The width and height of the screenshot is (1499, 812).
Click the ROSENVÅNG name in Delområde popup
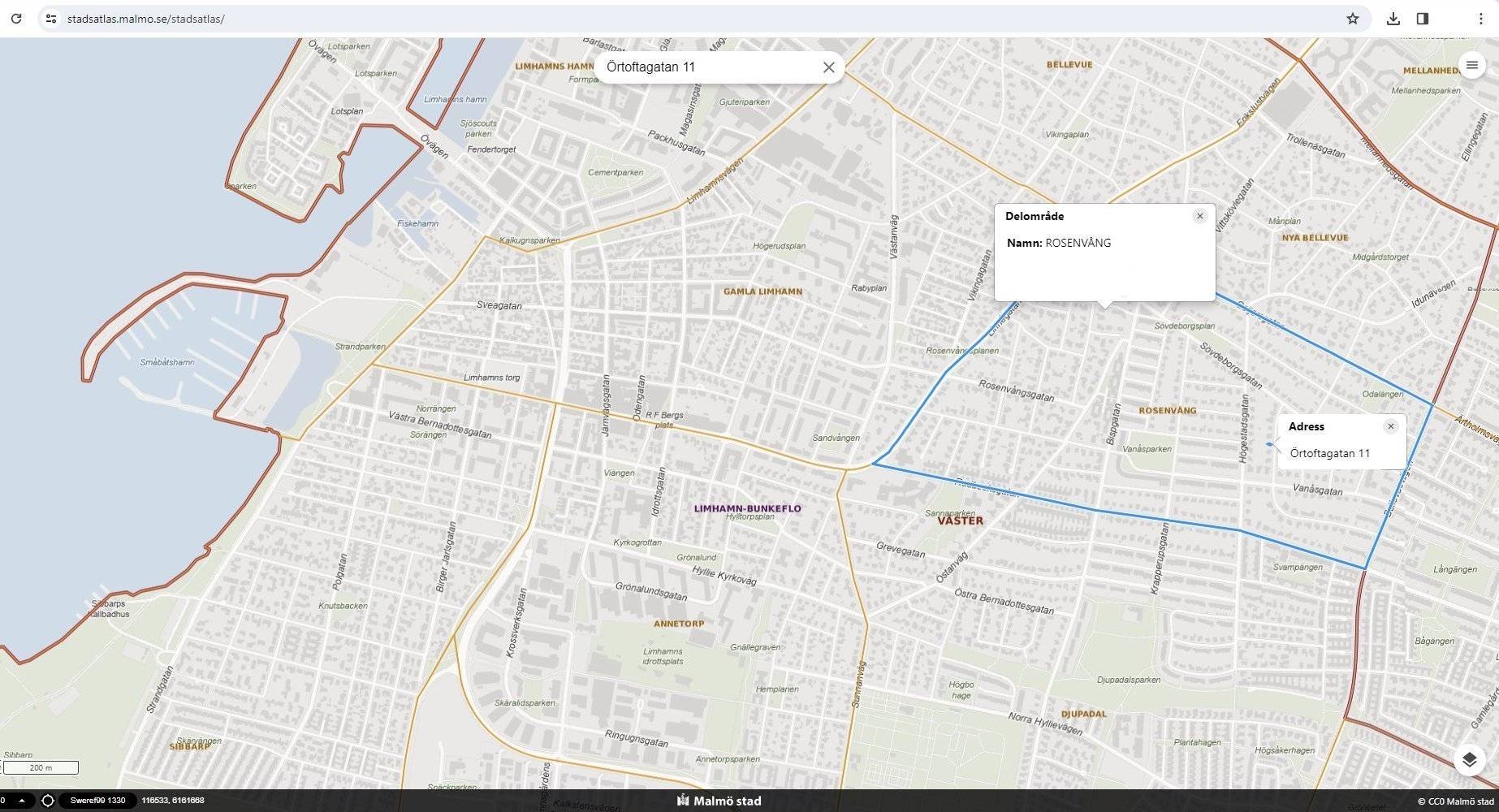(x=1078, y=243)
